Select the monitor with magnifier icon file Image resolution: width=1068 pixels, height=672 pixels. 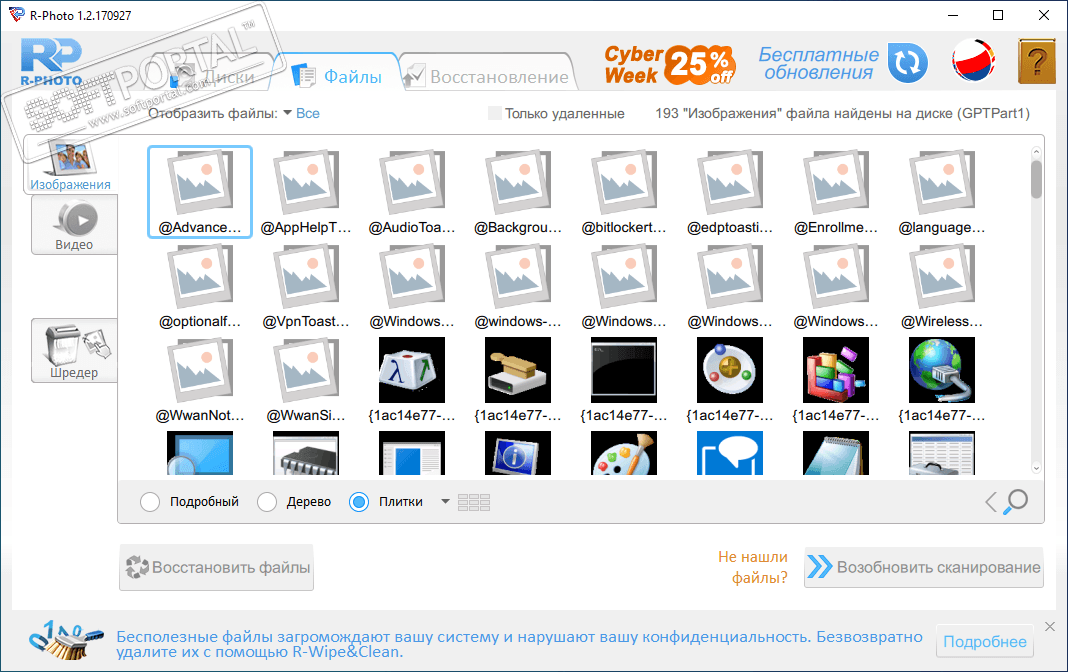tap(200, 453)
